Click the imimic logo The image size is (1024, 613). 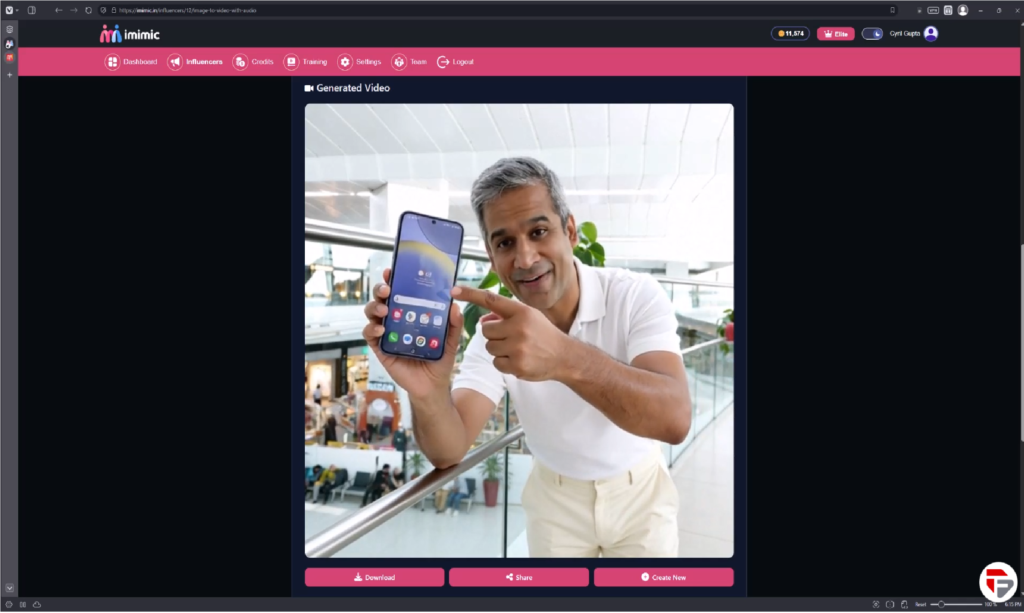130,34
